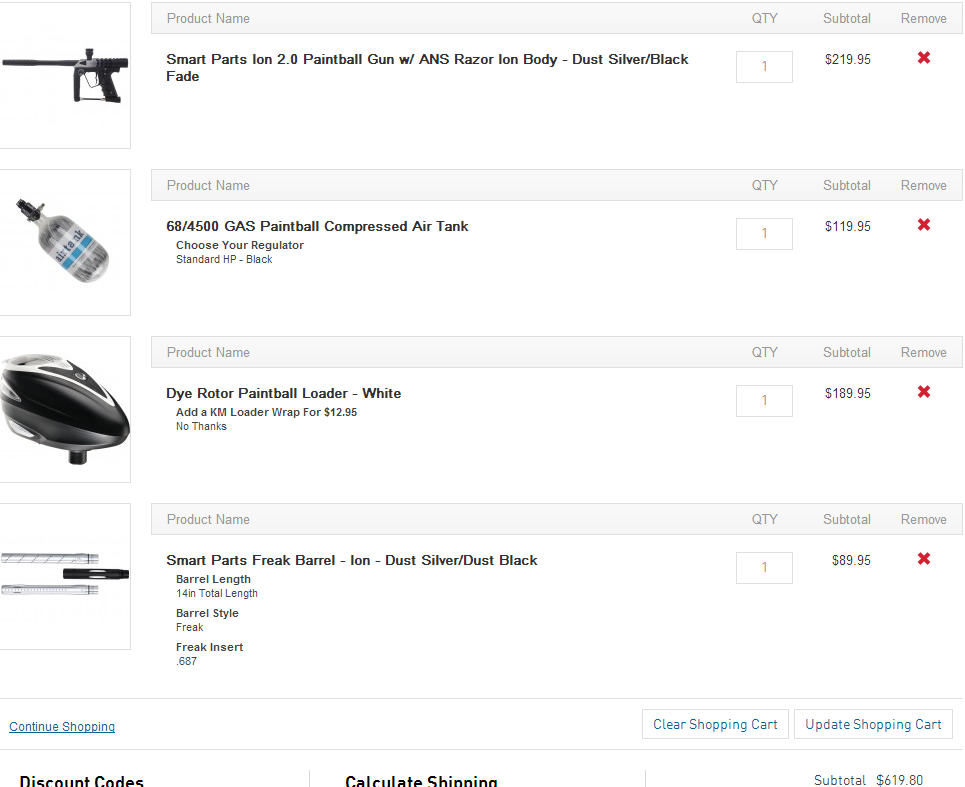The image size is (965, 787).
Task: Click the Dye Rotor loader image
Action: point(64,409)
